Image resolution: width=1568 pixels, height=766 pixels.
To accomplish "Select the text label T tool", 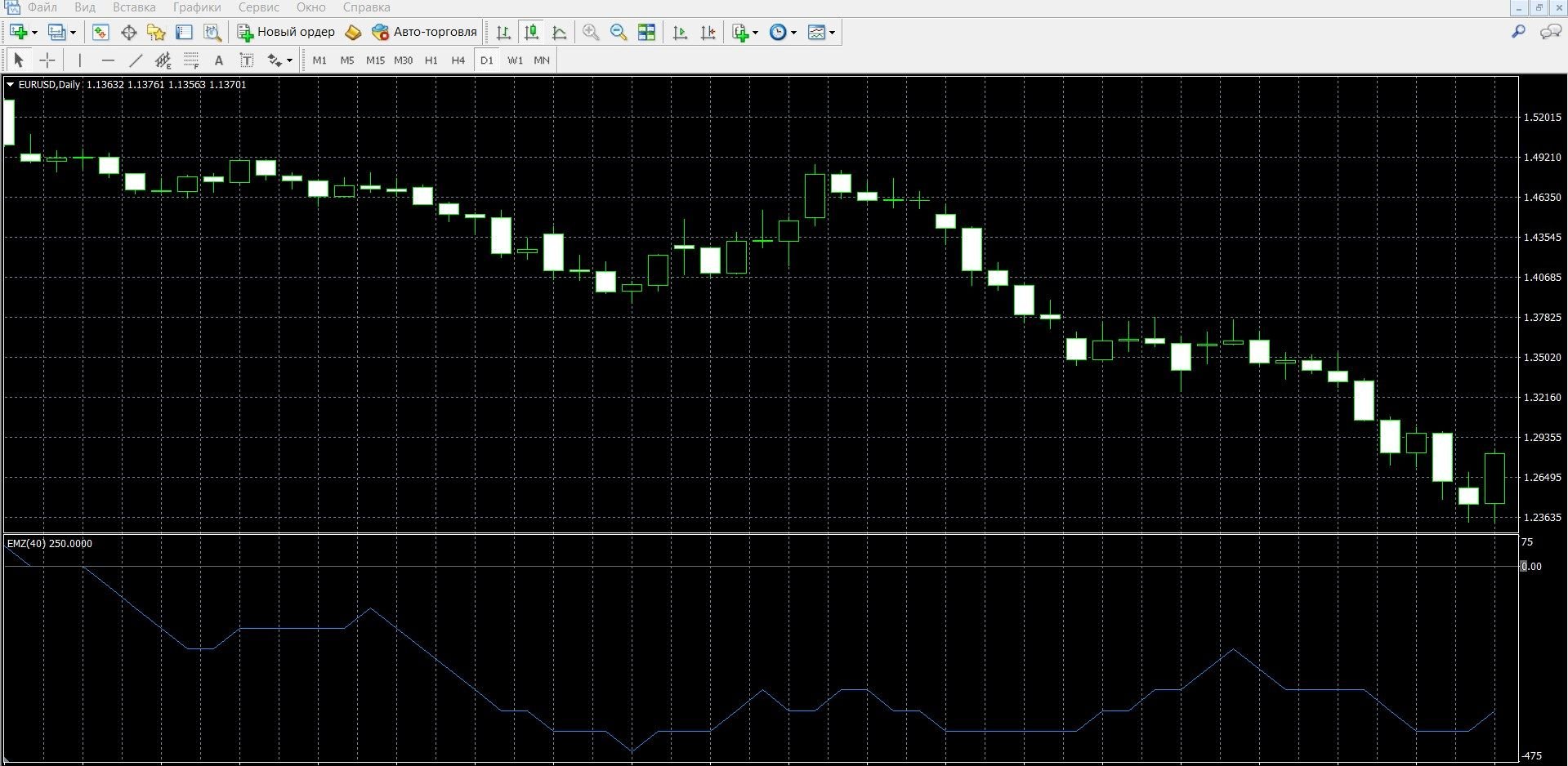I will point(247,60).
